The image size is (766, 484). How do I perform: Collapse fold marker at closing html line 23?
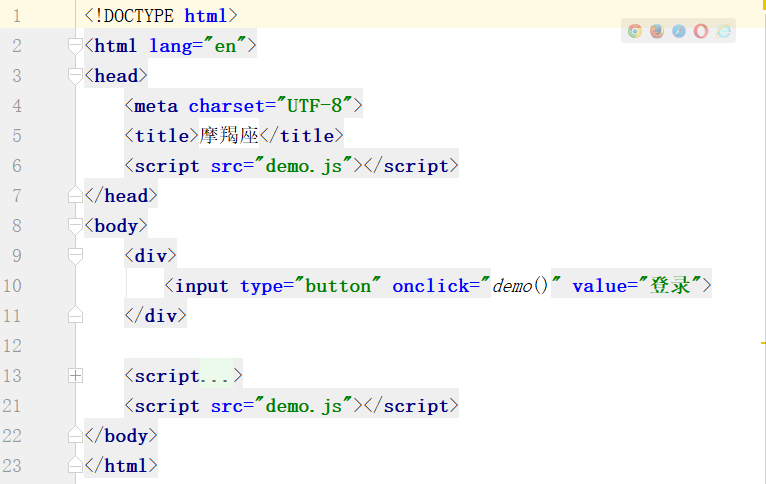coord(75,465)
